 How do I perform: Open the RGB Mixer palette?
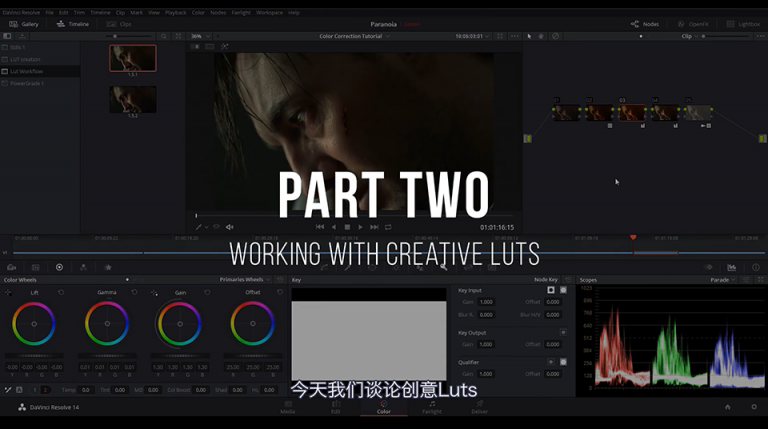tap(83, 267)
